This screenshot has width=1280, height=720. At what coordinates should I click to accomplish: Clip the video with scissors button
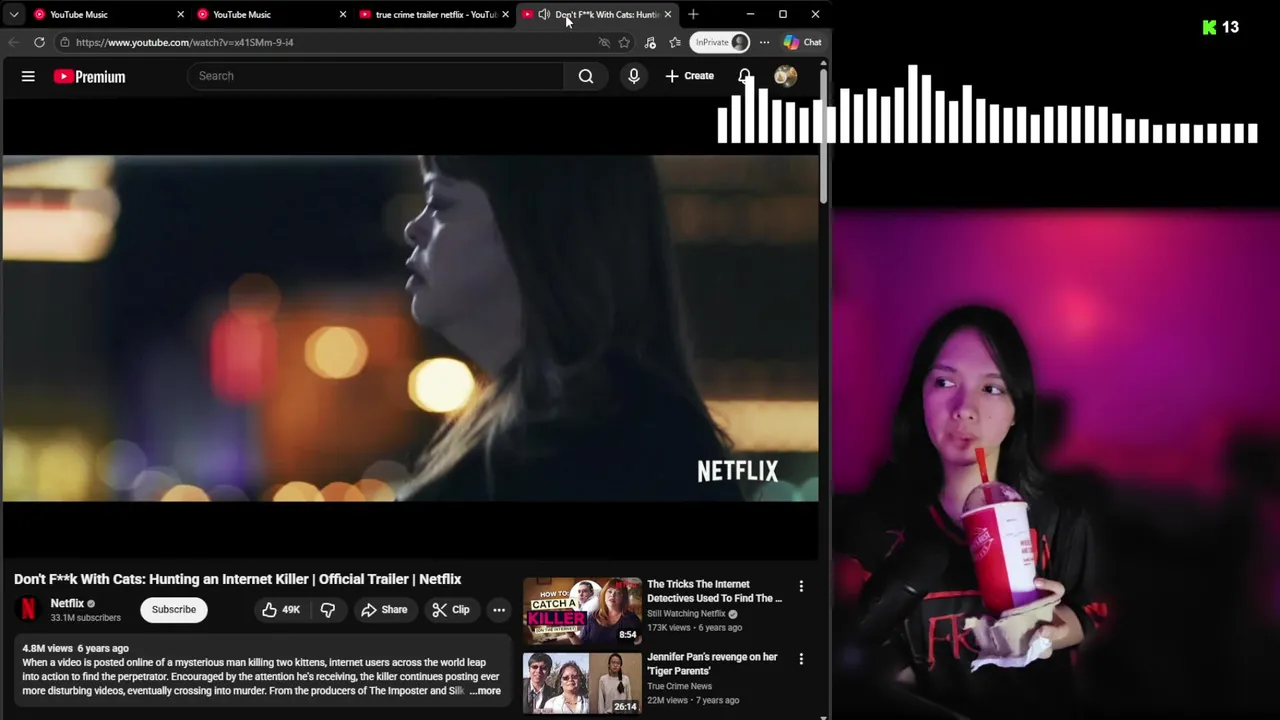click(450, 609)
